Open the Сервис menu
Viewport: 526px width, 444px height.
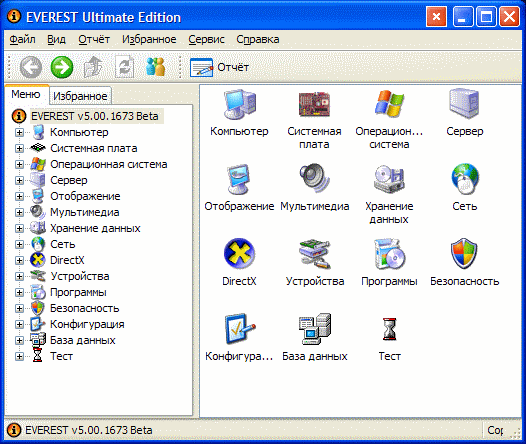tap(206, 39)
